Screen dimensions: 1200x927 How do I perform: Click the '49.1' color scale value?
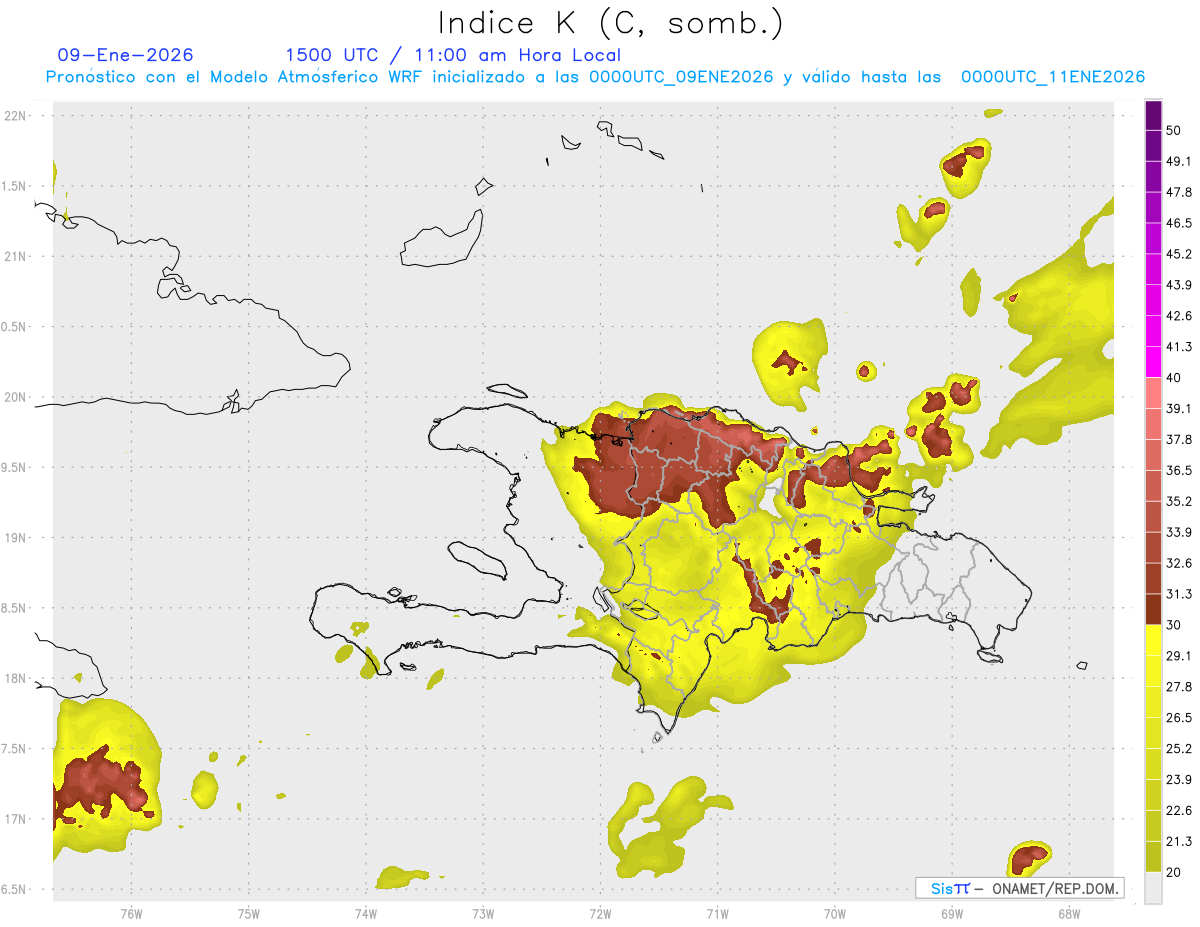click(x=1179, y=161)
